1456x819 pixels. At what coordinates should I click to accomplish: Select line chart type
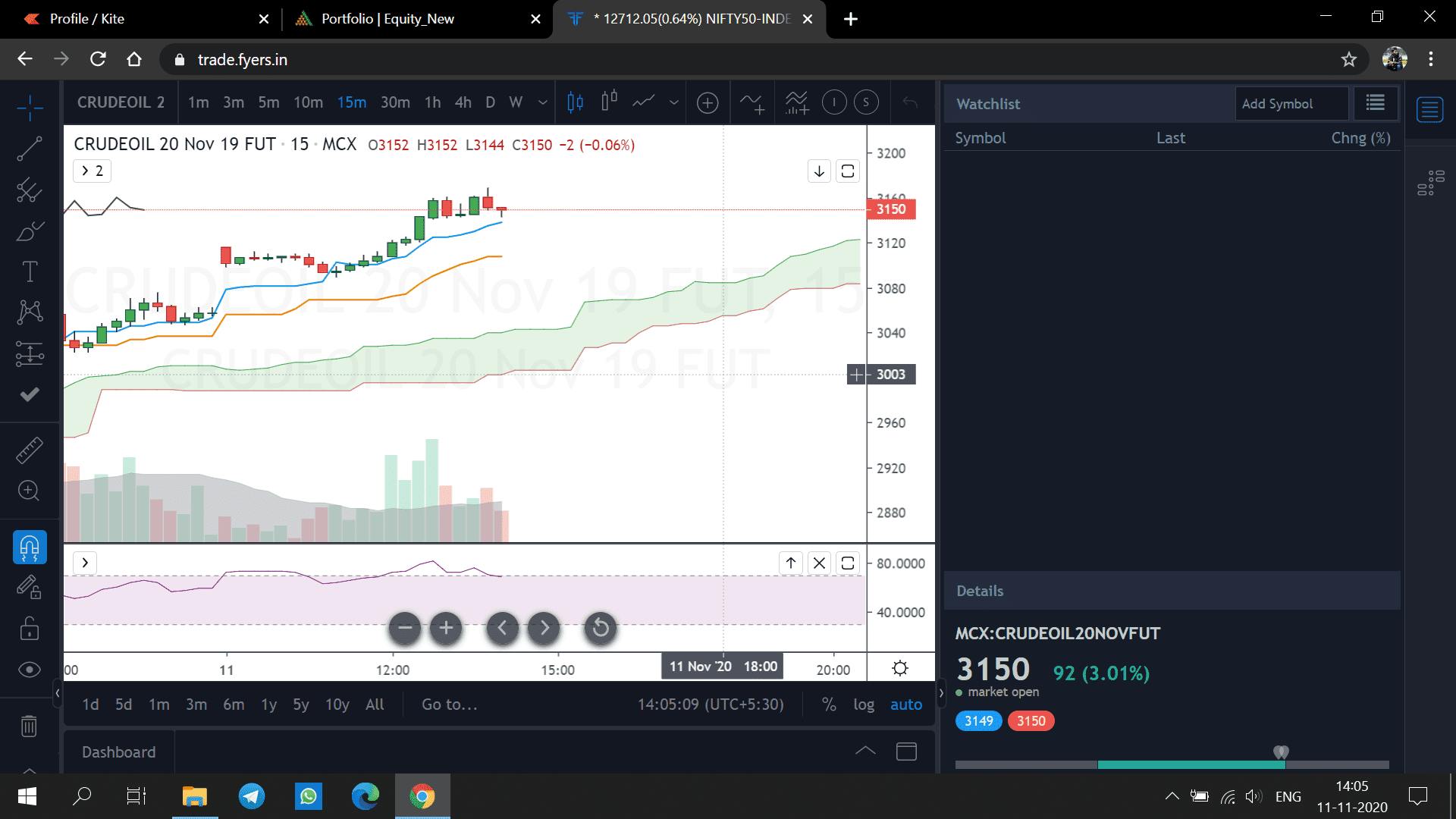[x=644, y=102]
